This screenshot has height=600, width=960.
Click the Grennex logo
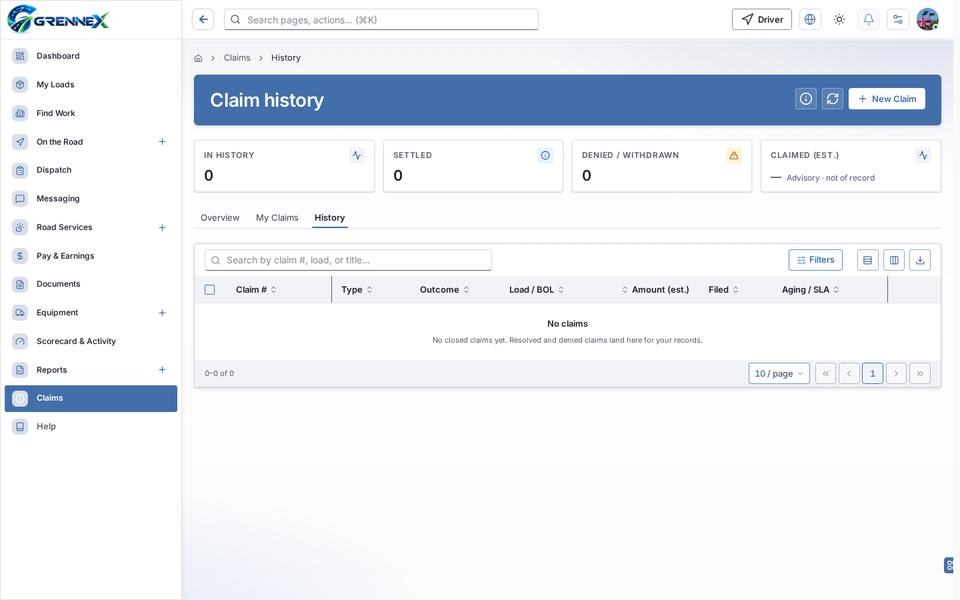[58, 19]
